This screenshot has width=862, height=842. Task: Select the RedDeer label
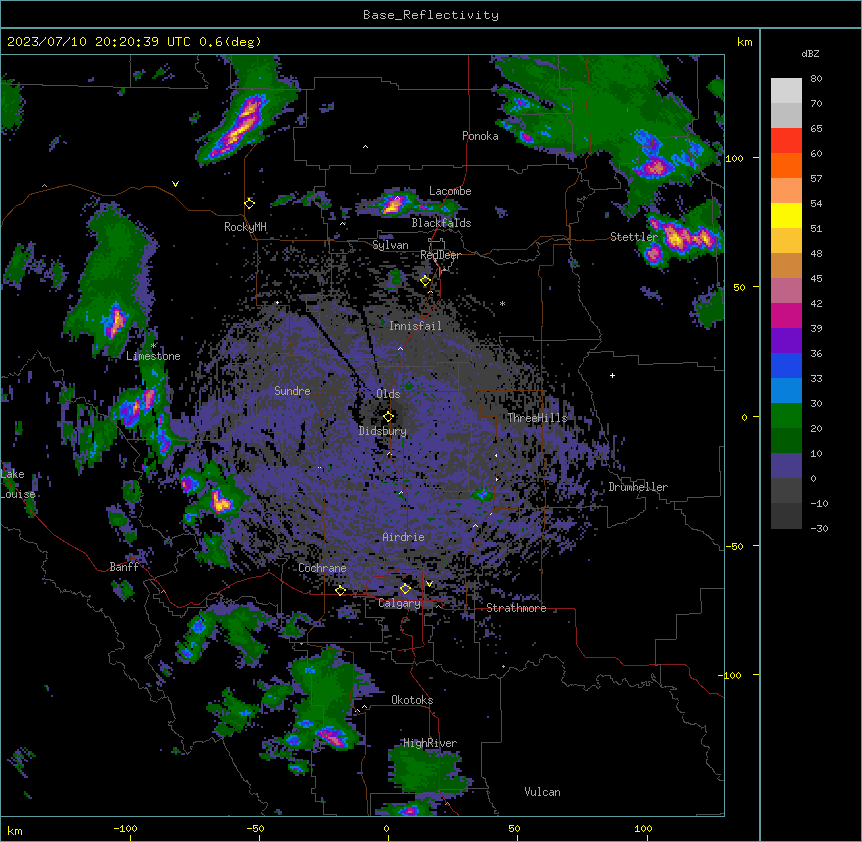[x=440, y=255]
